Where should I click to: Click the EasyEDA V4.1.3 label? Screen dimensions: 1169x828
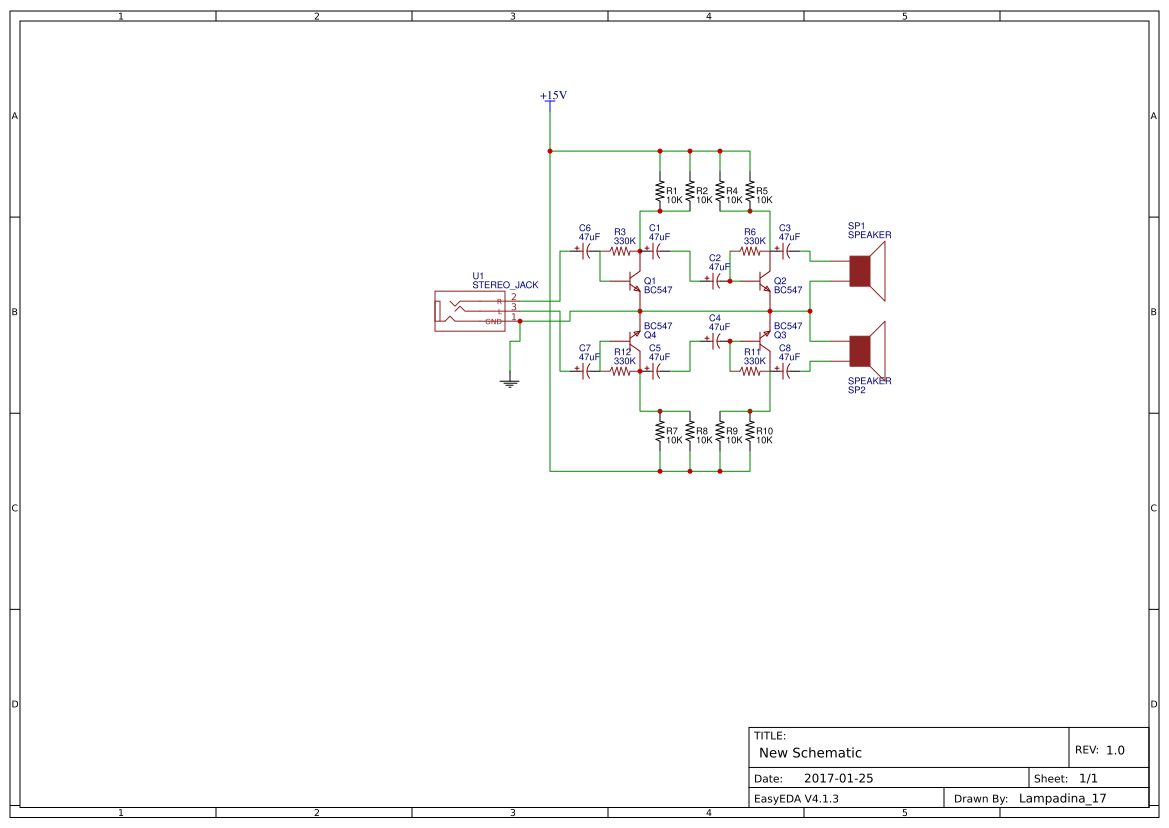(x=796, y=797)
